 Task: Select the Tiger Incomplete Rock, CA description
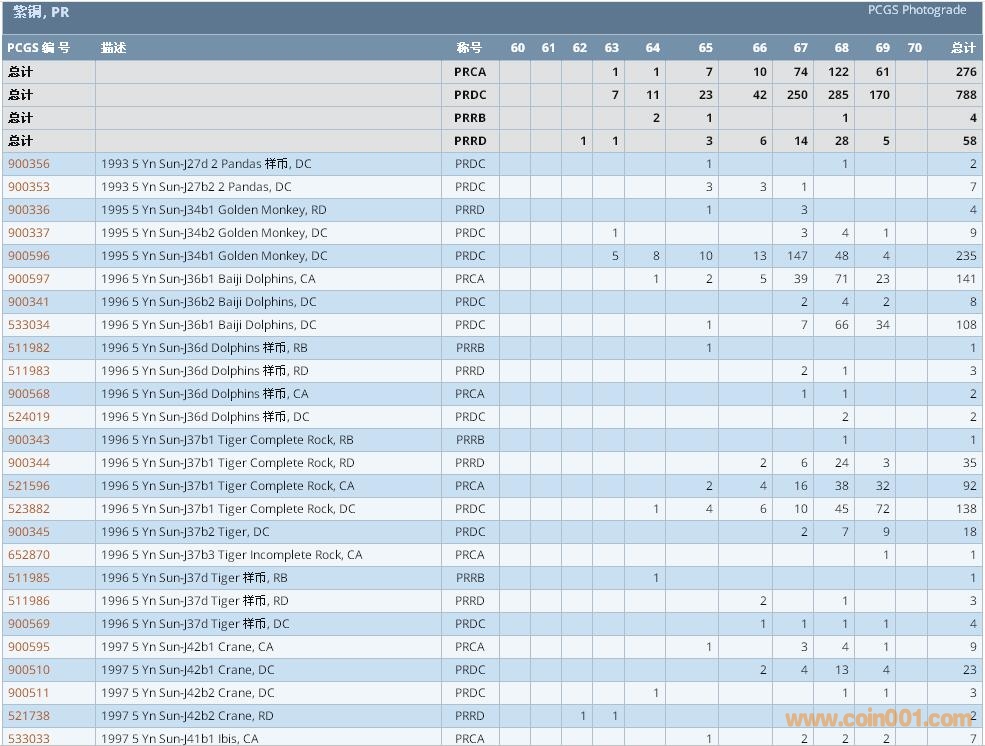[x=232, y=555]
